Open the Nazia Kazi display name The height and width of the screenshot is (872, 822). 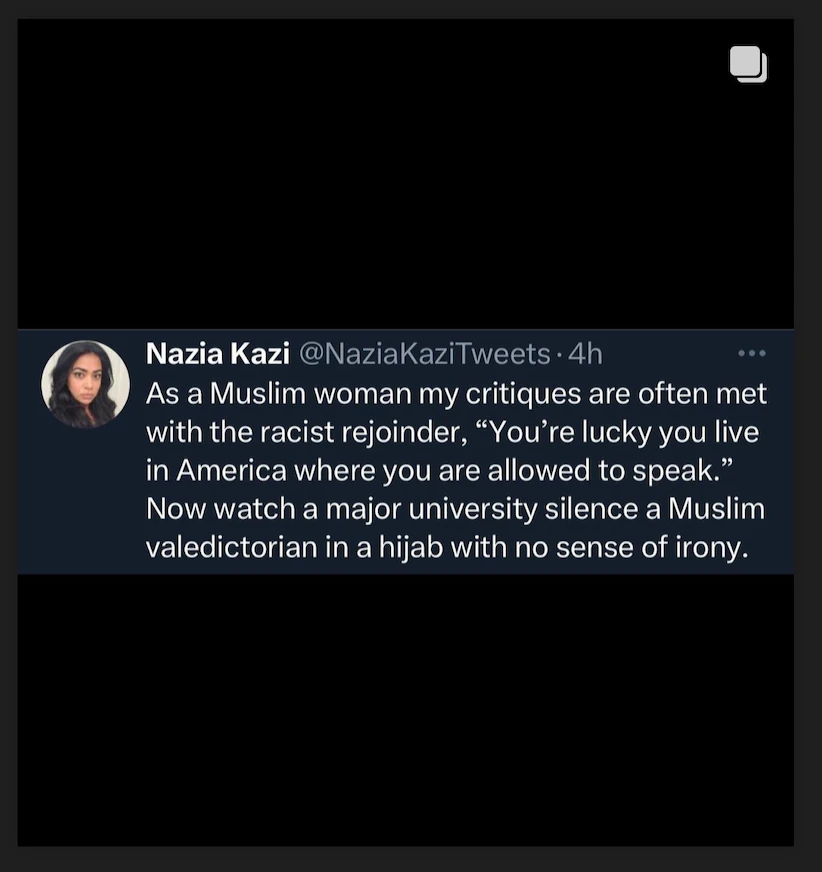[x=218, y=353]
